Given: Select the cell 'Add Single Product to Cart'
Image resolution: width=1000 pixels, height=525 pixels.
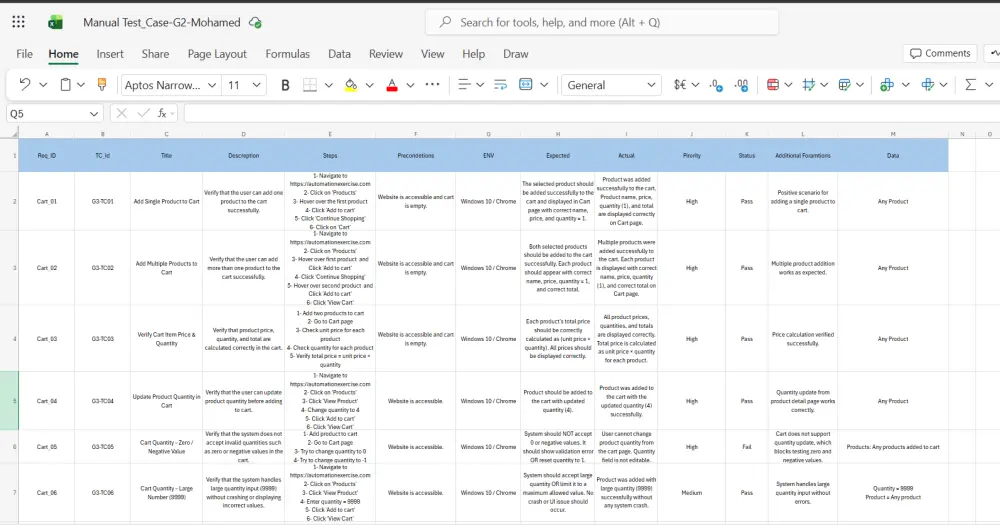Looking at the screenshot, I should pos(166,202).
